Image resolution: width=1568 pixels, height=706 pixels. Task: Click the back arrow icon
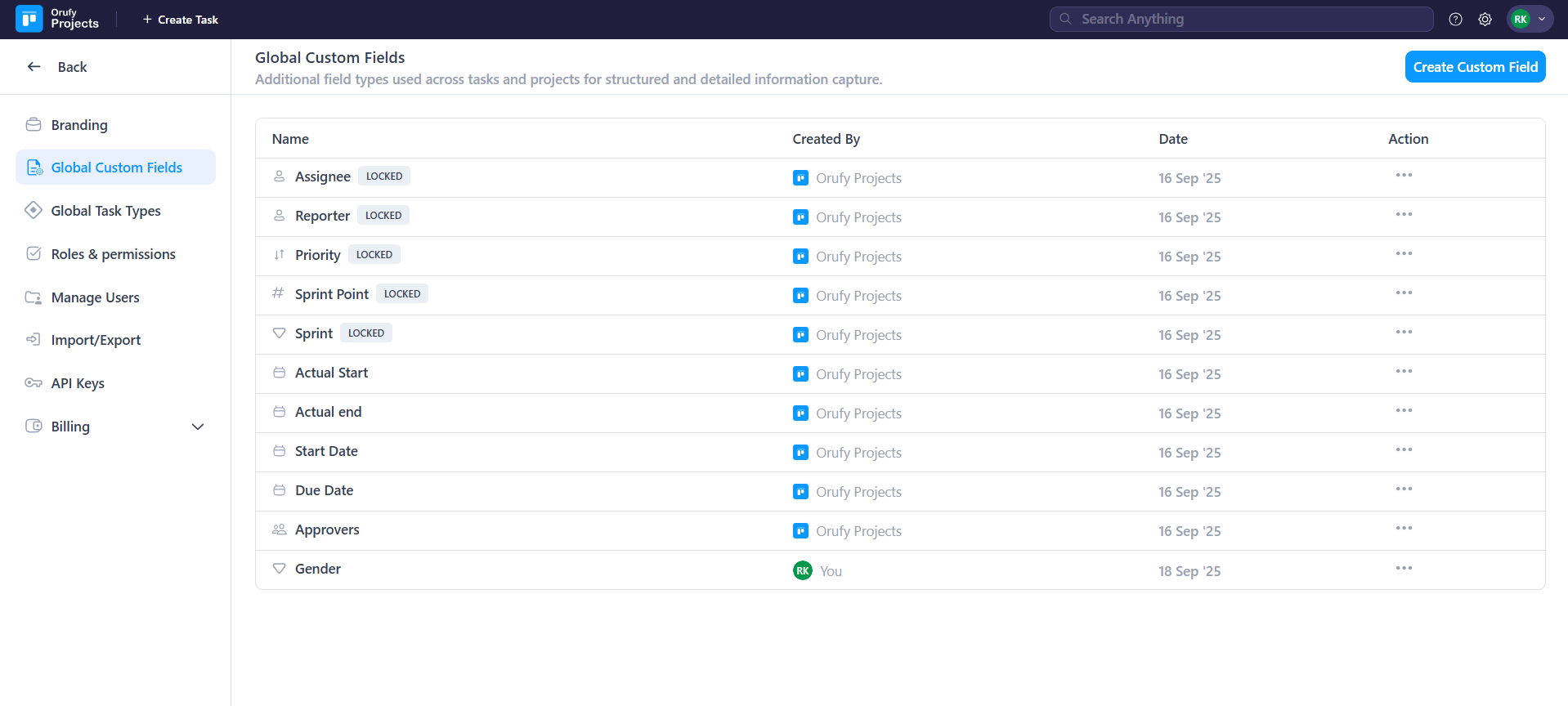point(34,67)
